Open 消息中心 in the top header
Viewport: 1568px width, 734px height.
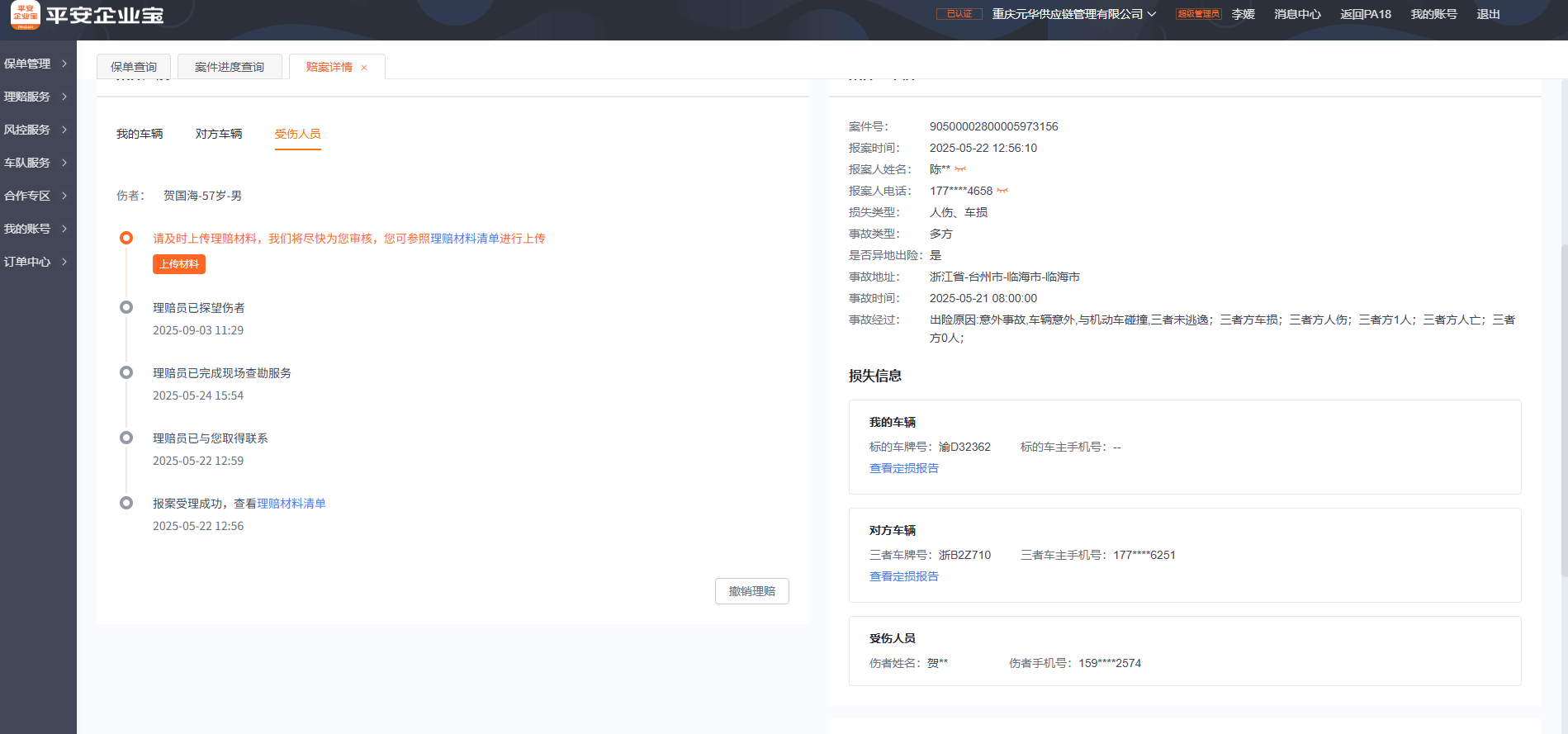[1297, 14]
